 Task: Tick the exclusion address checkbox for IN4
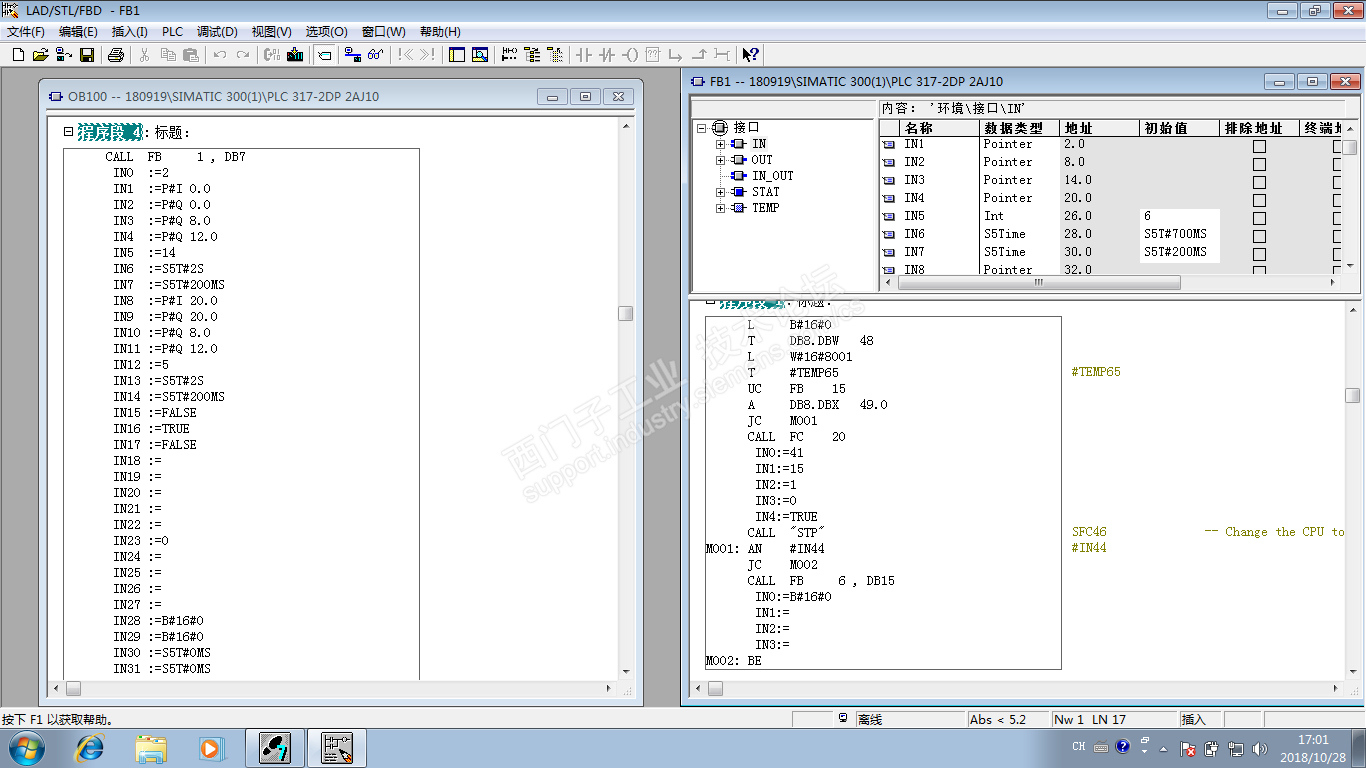coord(1259,200)
